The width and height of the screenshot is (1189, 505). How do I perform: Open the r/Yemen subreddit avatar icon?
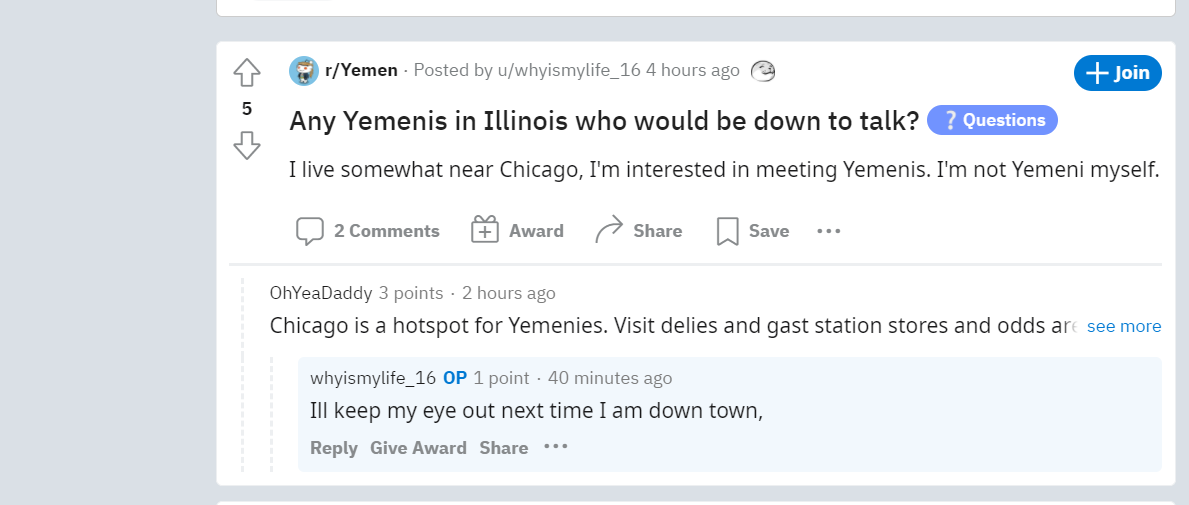point(304,71)
